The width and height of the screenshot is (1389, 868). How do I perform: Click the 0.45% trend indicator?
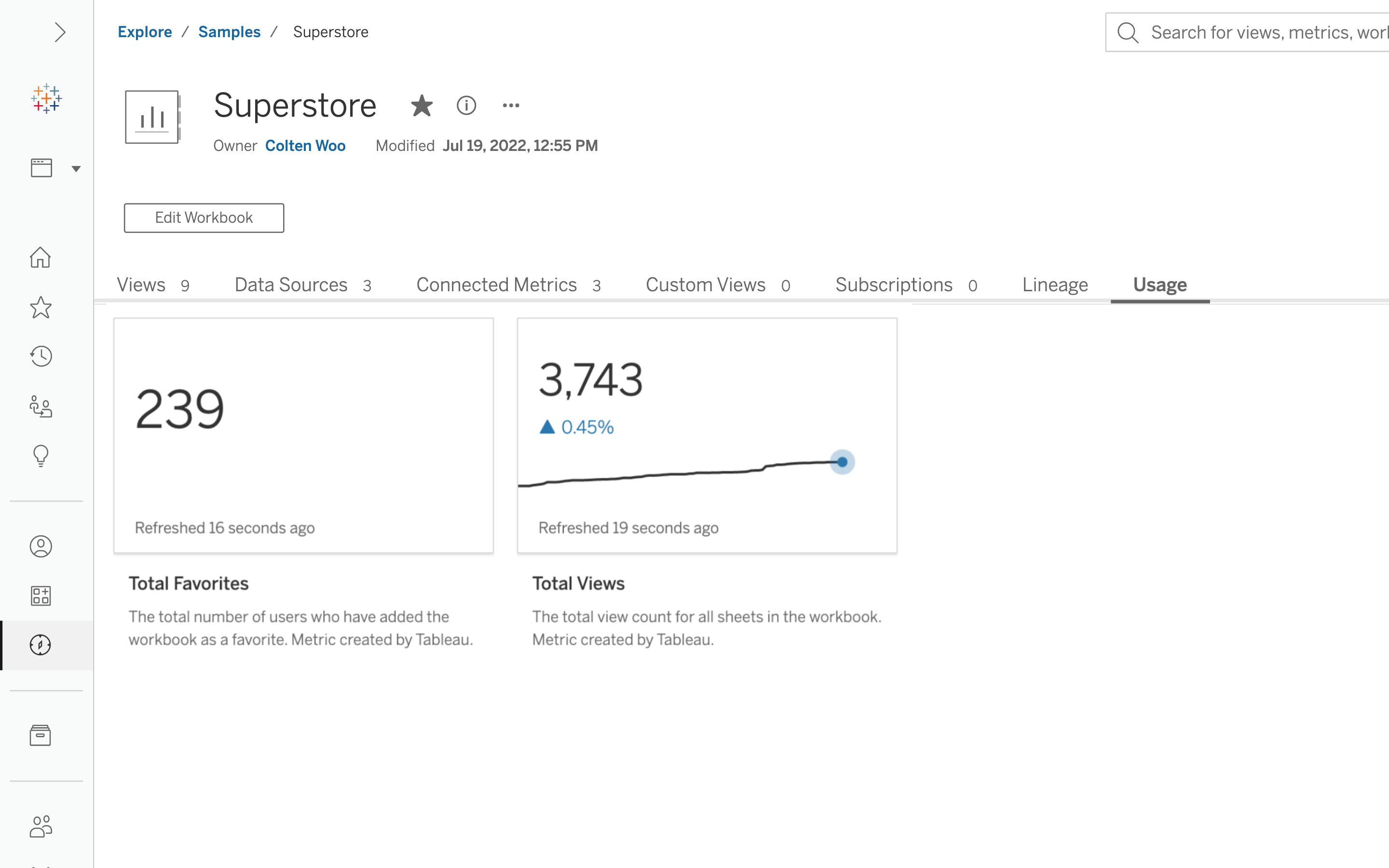click(x=575, y=427)
